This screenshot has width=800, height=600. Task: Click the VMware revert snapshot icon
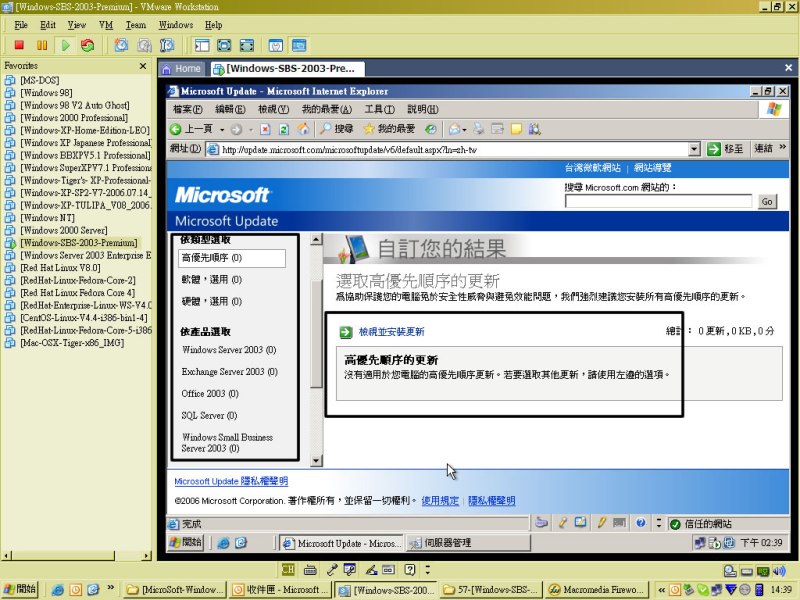click(144, 45)
